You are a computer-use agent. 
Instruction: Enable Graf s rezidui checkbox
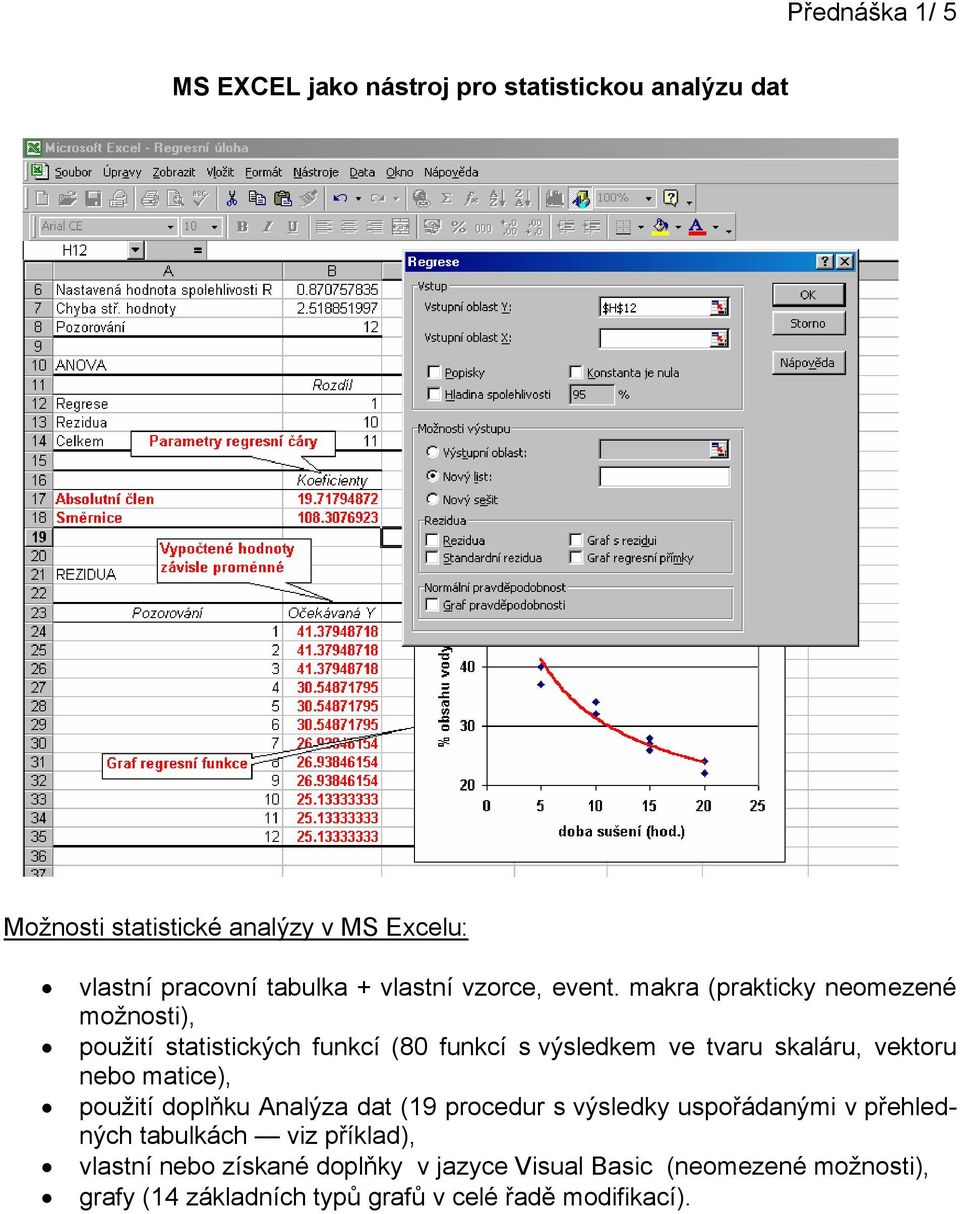coord(576,540)
